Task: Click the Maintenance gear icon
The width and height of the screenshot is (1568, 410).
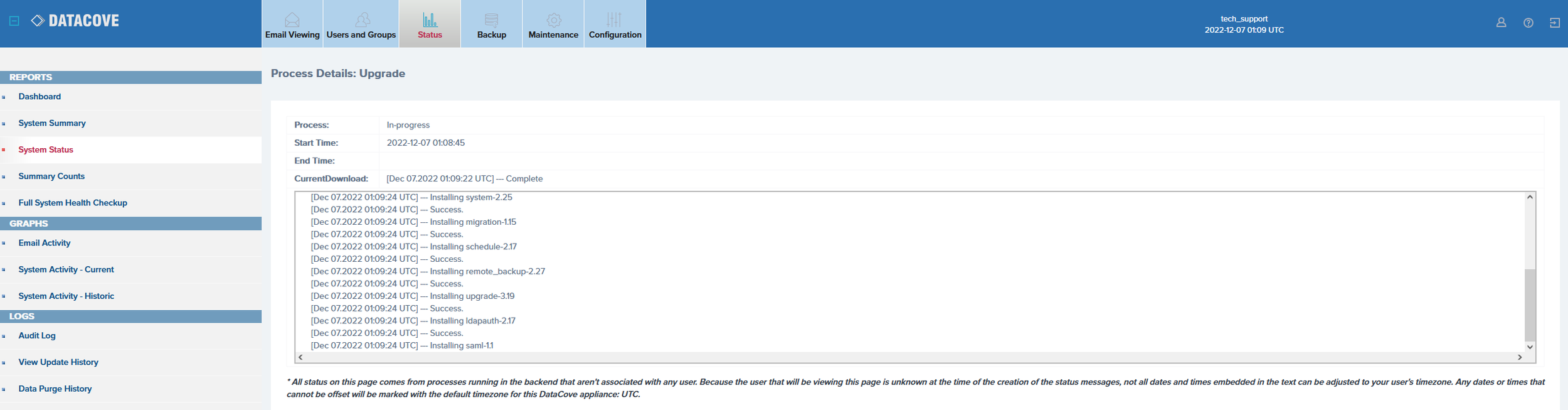Action: tap(553, 19)
